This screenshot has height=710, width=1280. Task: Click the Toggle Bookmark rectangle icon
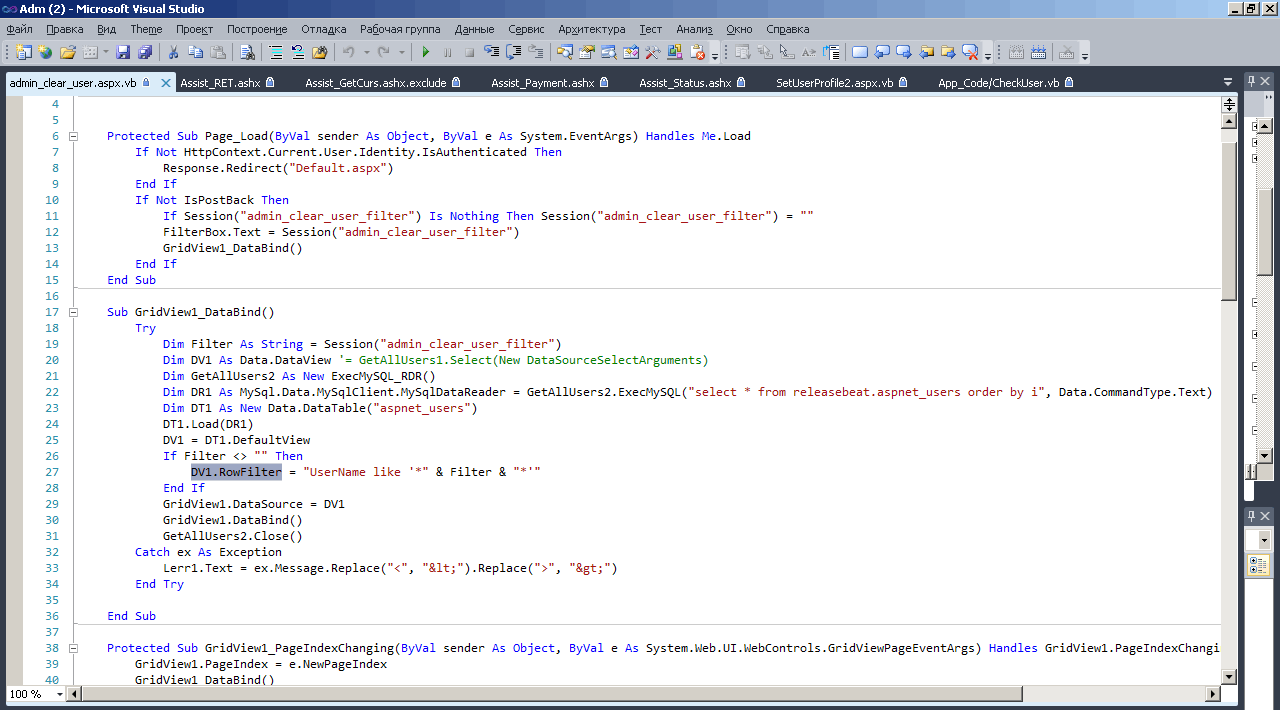(859, 52)
